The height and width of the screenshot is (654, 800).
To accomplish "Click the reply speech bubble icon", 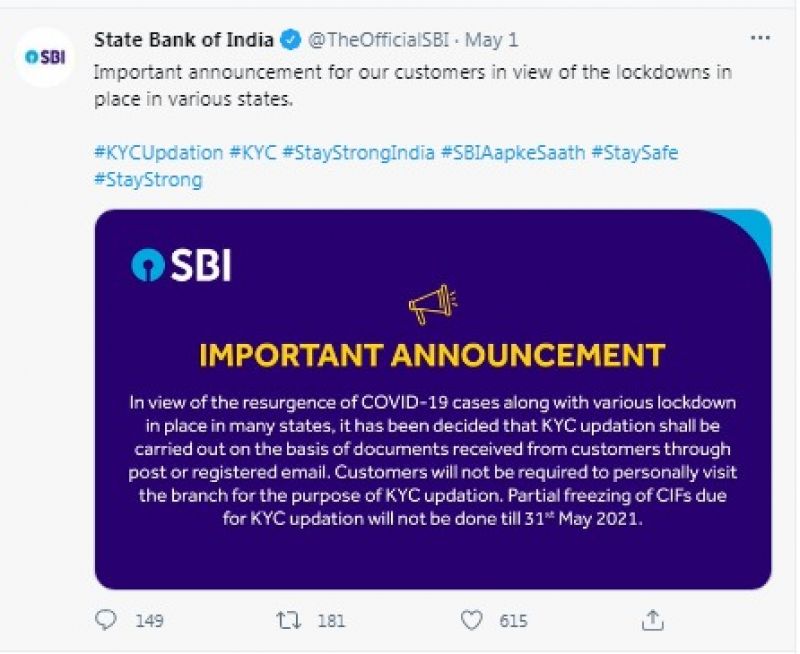I will coord(106,620).
